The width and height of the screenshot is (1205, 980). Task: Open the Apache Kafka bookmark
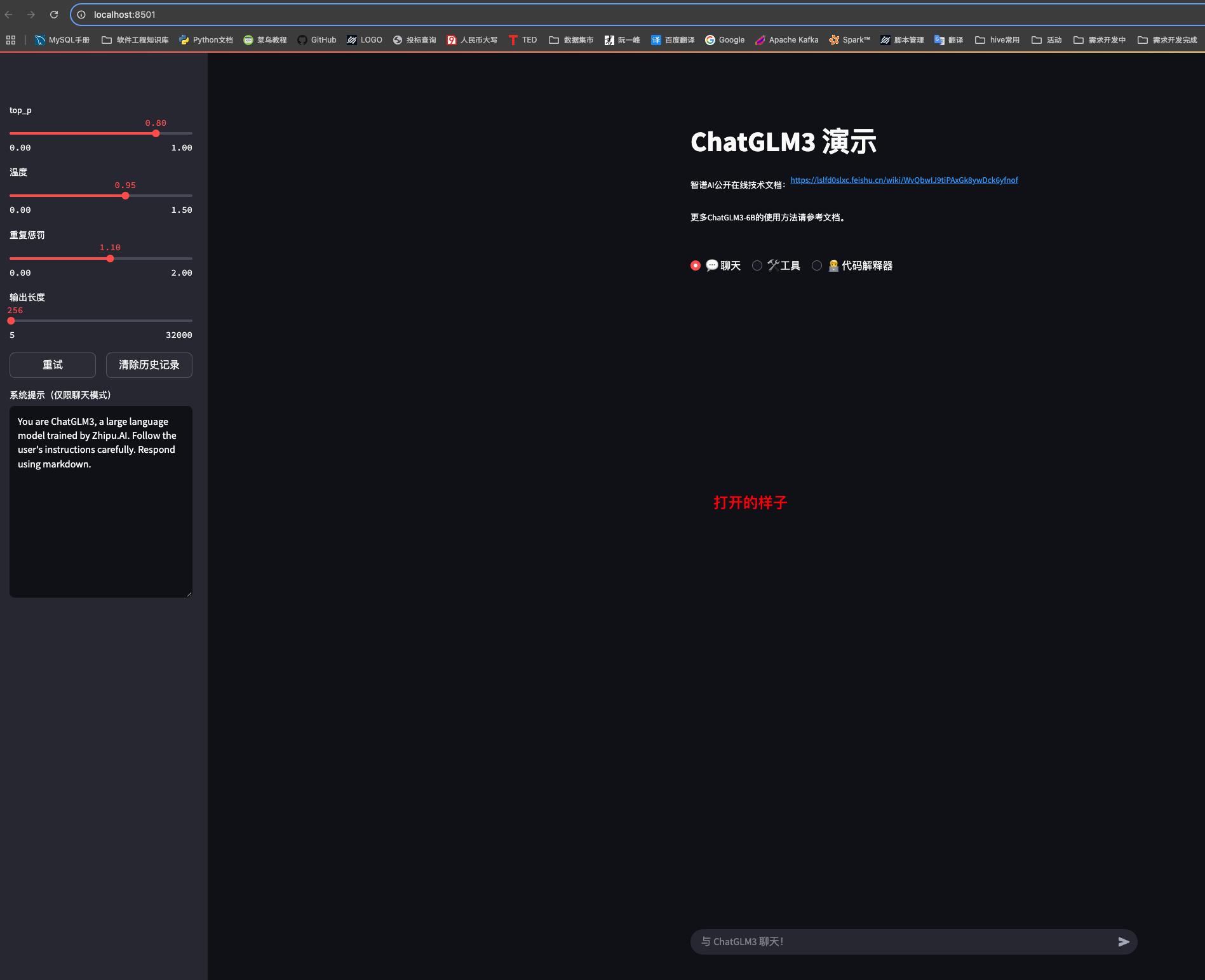pos(786,40)
